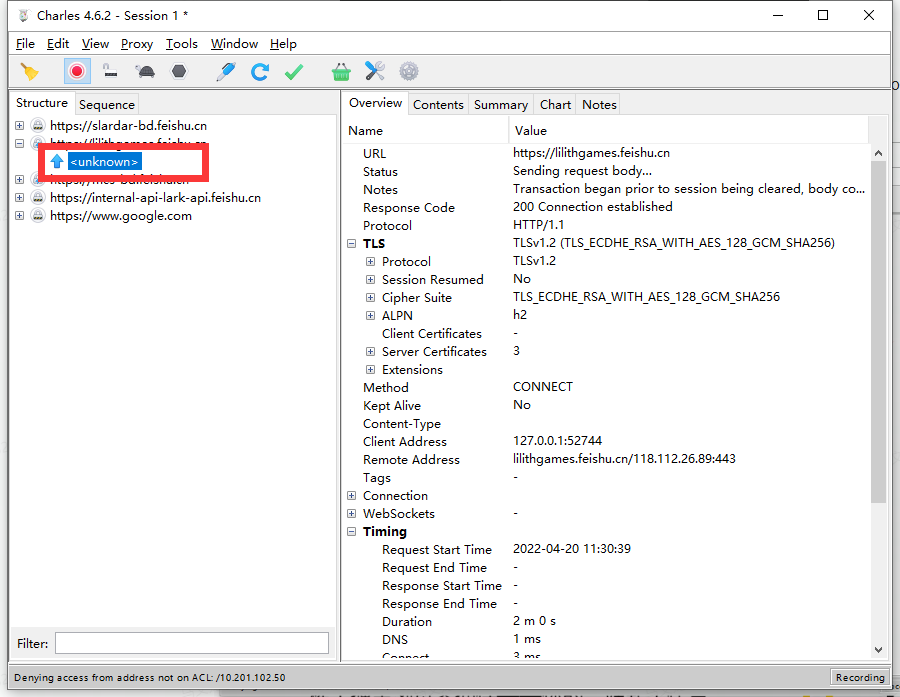Expand the Cipher Suite row
The image size is (900, 697).
370,297
